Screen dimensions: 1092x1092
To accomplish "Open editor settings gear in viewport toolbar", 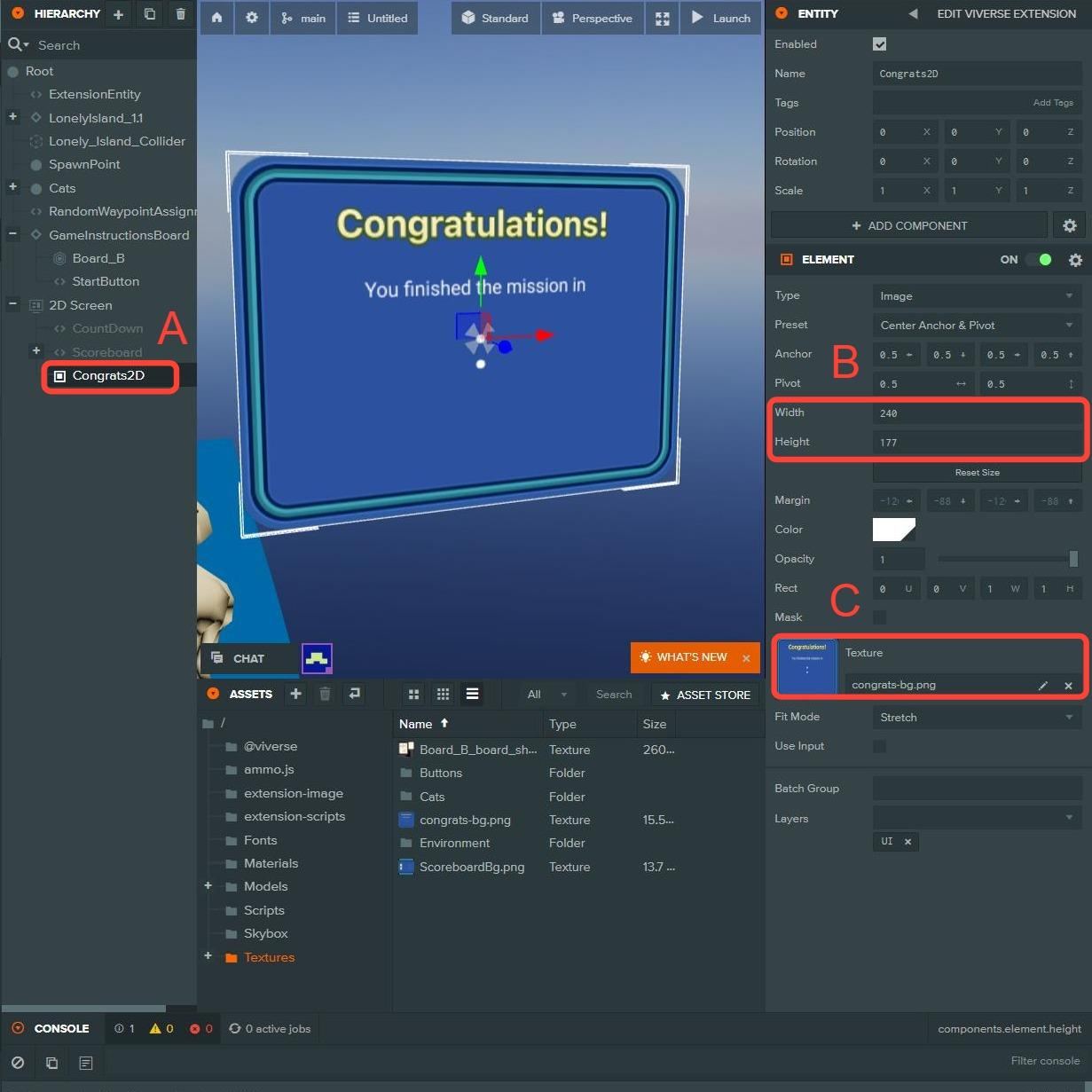I will point(252,18).
